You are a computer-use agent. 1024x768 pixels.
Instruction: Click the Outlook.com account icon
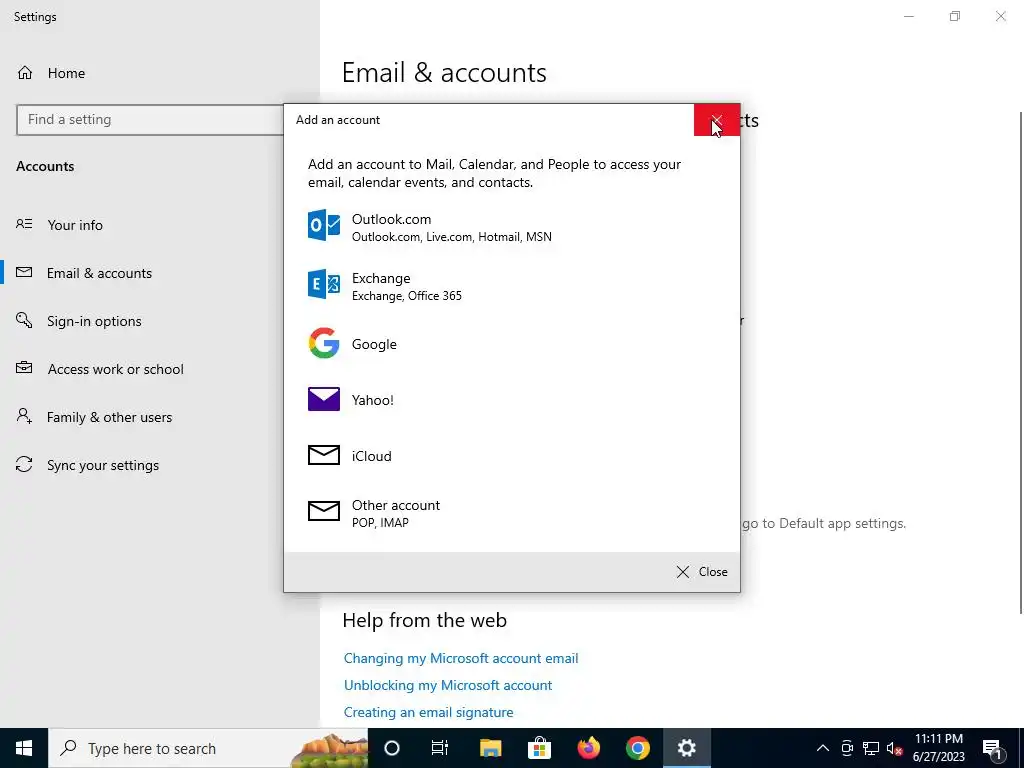324,225
